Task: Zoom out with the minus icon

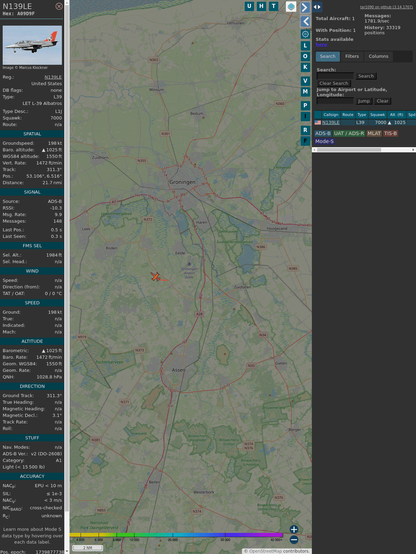Action: click(294, 540)
